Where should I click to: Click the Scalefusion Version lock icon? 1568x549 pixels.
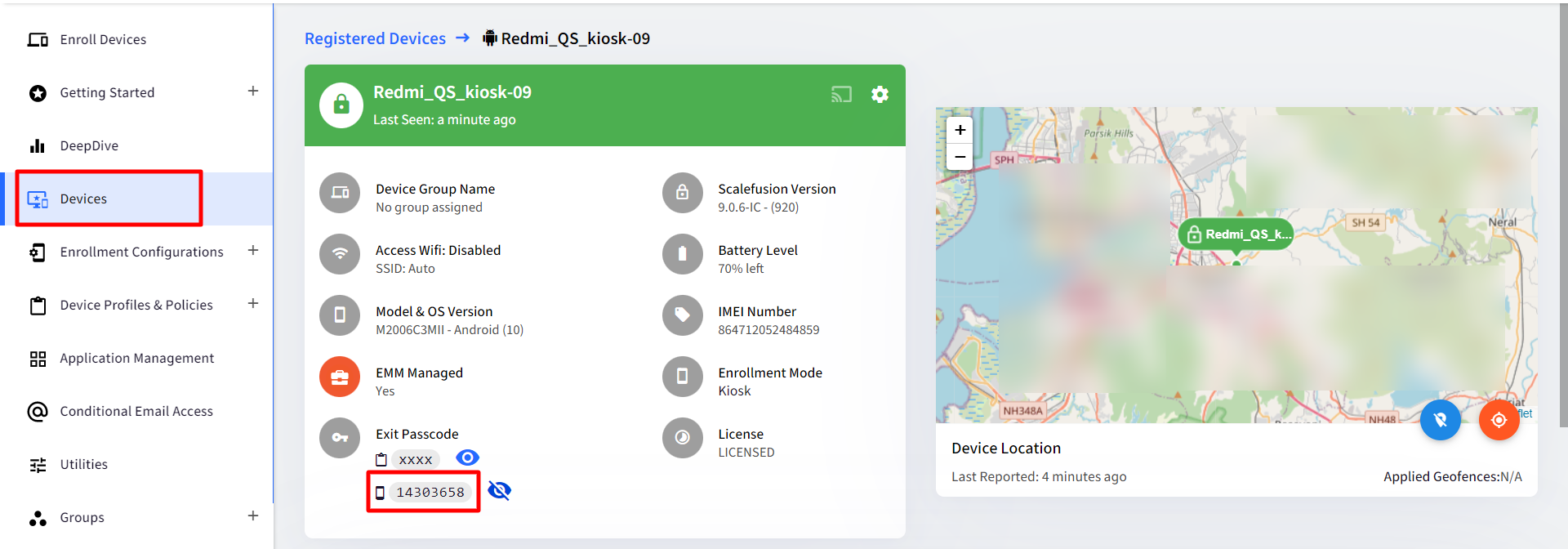(x=683, y=193)
